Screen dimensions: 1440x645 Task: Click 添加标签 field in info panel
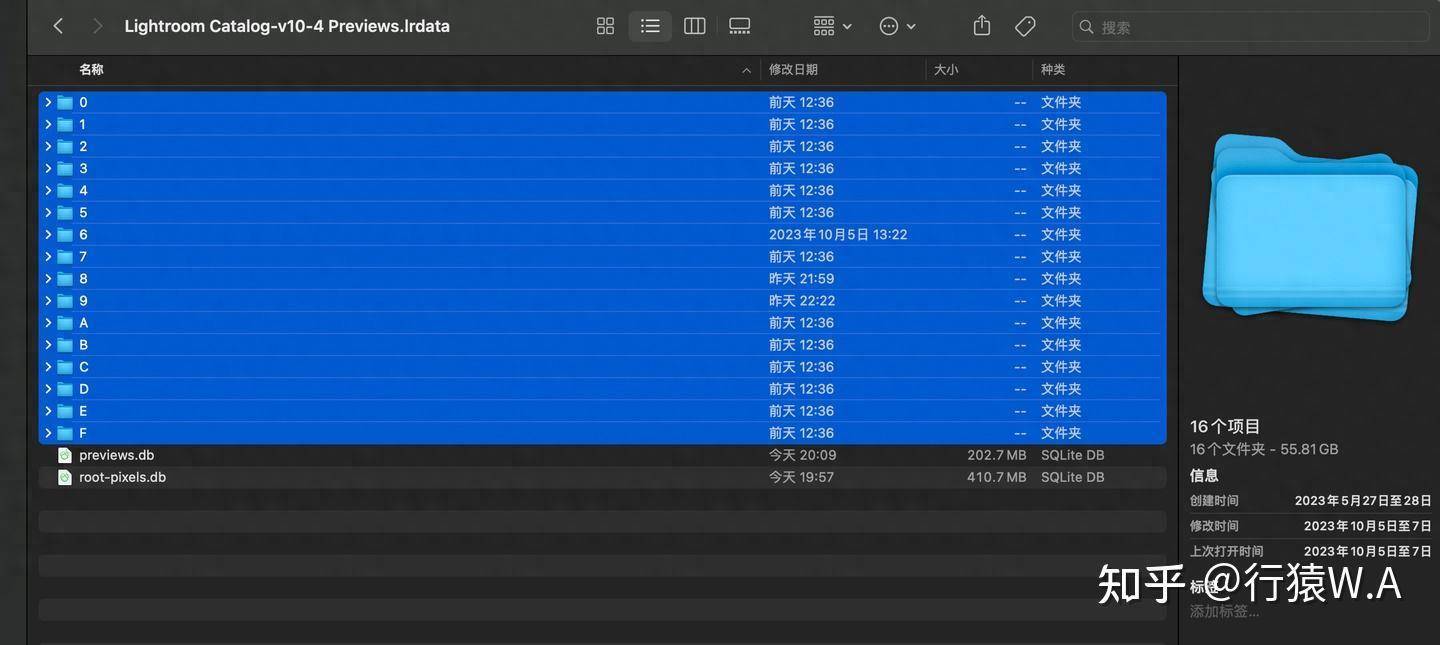1224,611
